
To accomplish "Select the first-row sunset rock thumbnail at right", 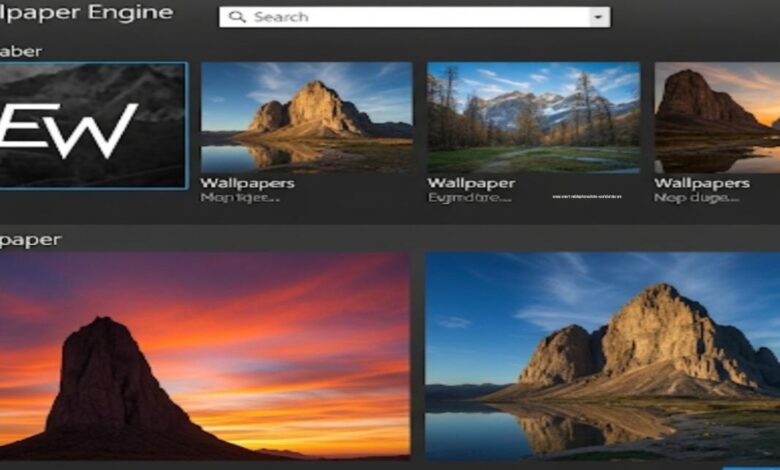I will pyautogui.click(x=717, y=117).
